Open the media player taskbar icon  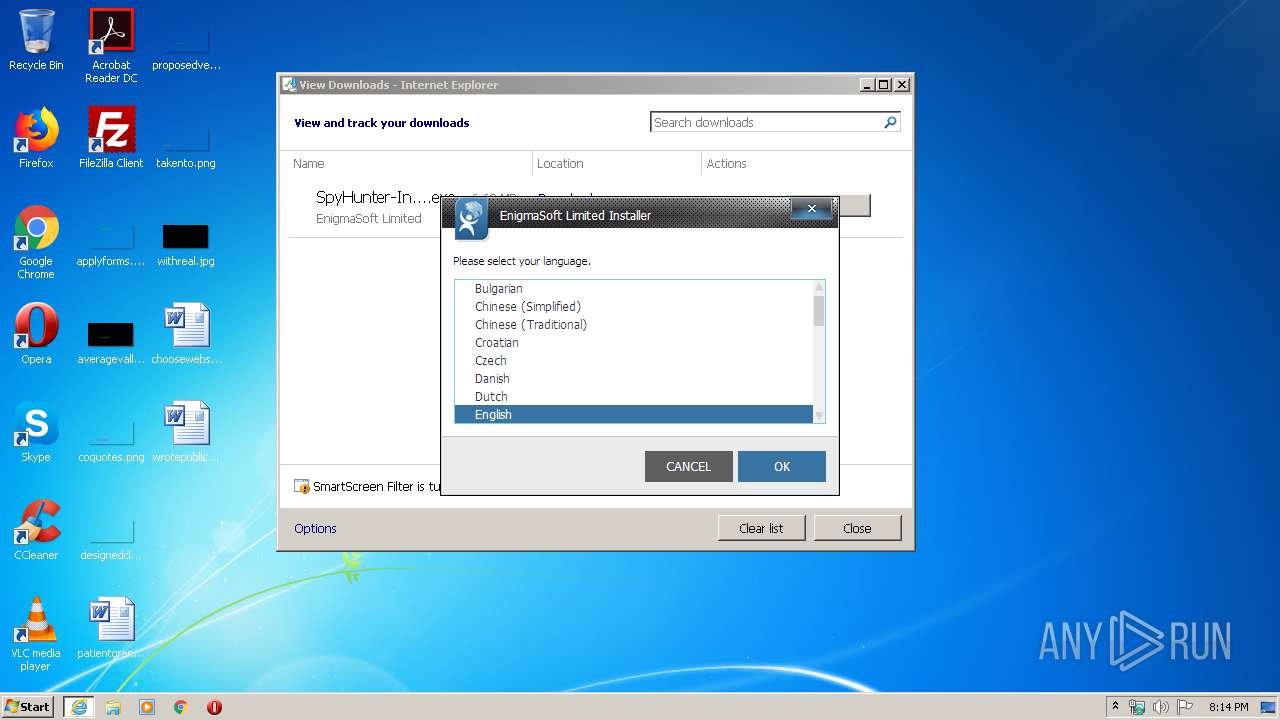(x=147, y=707)
